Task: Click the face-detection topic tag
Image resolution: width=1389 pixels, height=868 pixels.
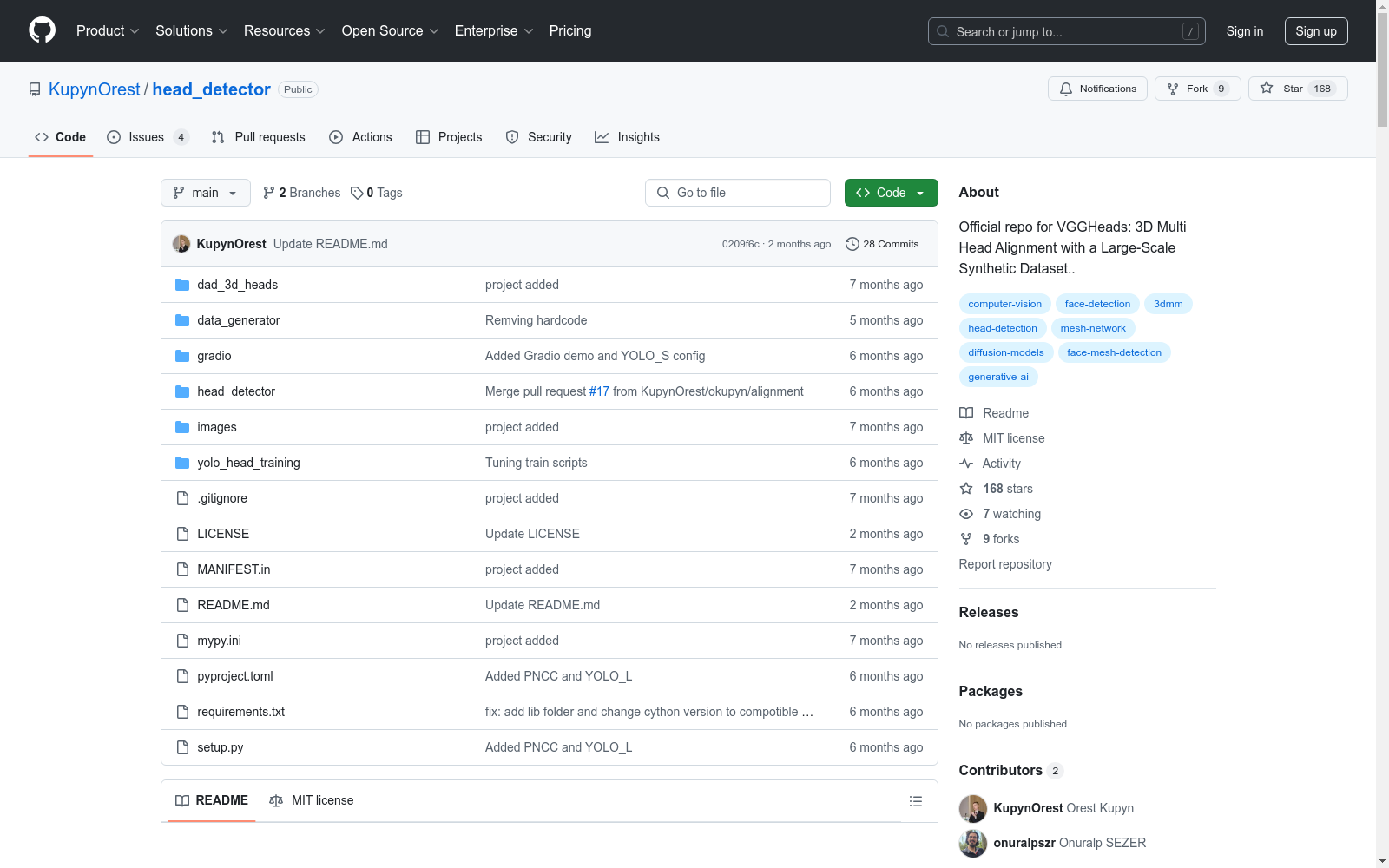Action: pyautogui.click(x=1098, y=304)
